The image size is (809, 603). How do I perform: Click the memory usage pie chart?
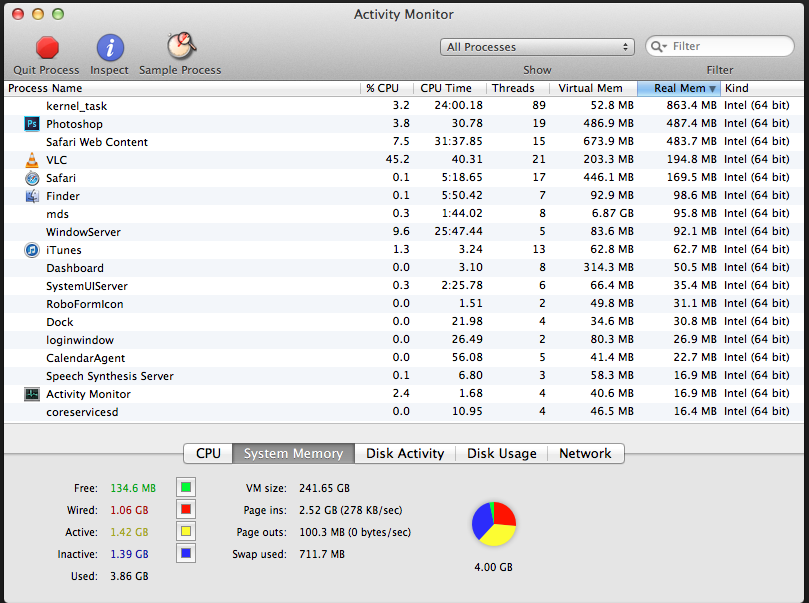[x=494, y=524]
